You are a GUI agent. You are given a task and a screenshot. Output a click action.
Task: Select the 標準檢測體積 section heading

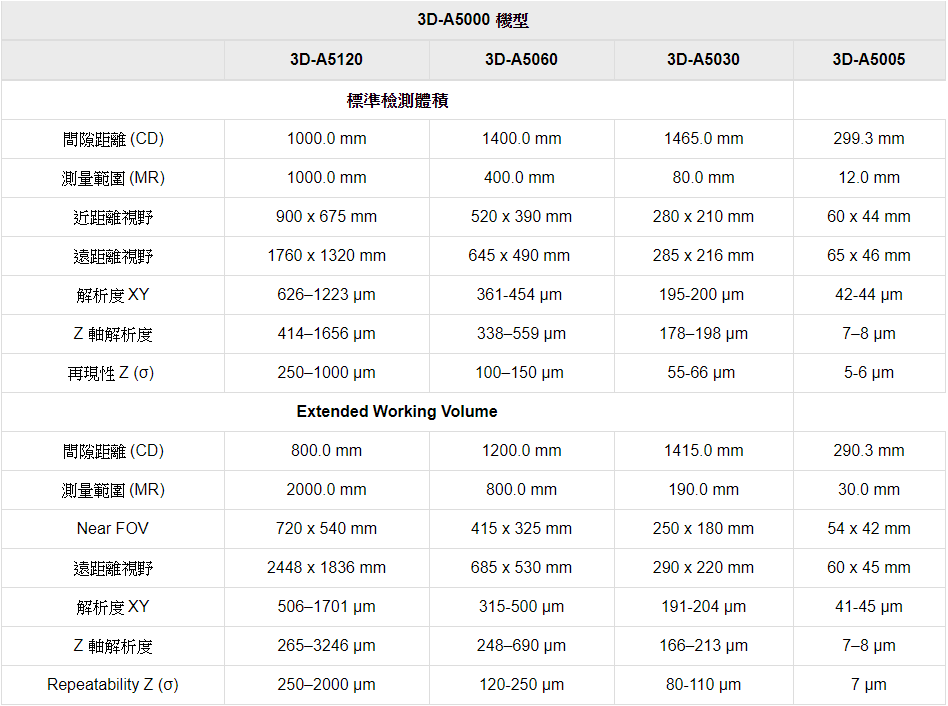coord(397,100)
